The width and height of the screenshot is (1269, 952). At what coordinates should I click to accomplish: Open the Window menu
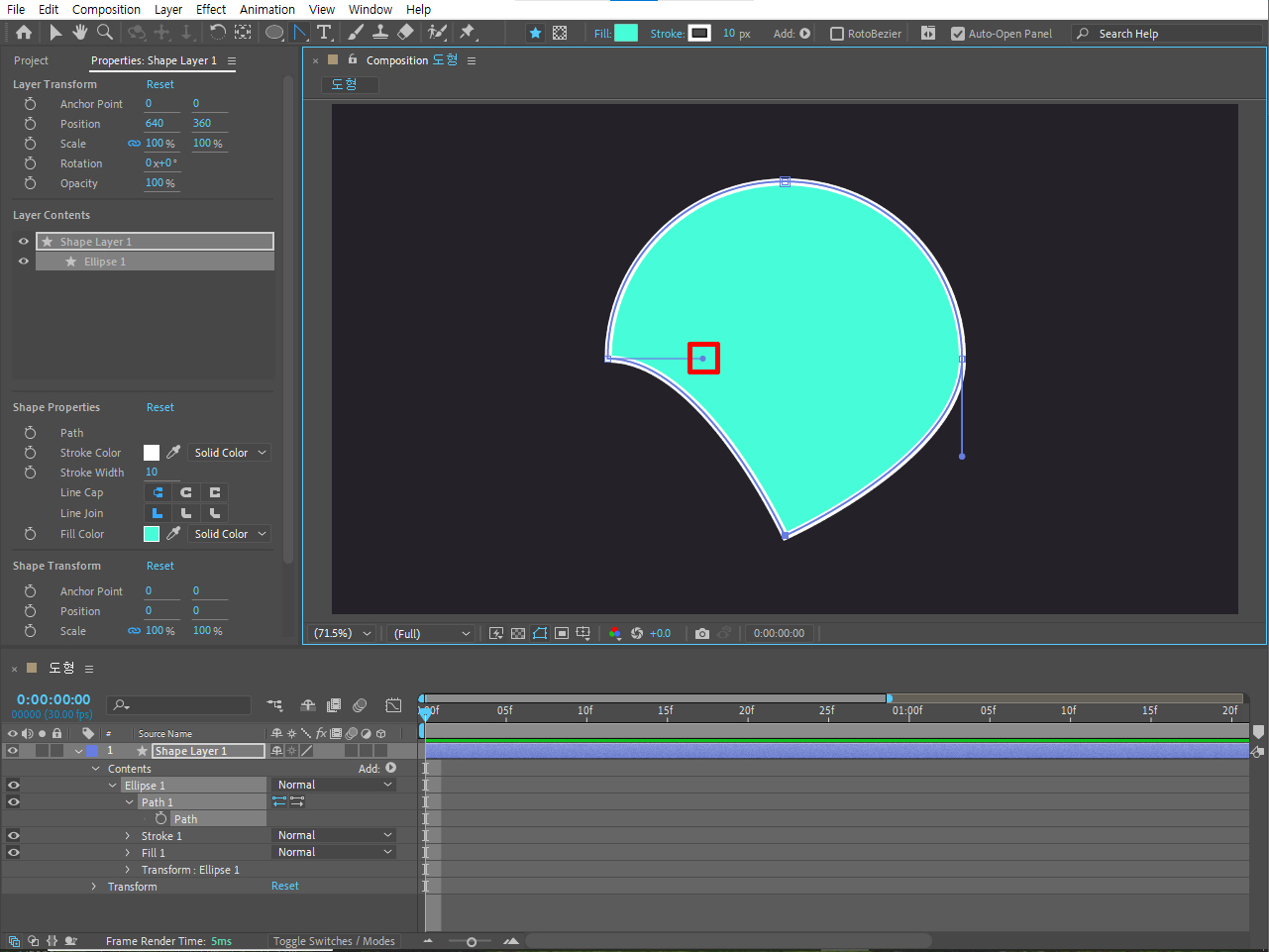click(370, 10)
